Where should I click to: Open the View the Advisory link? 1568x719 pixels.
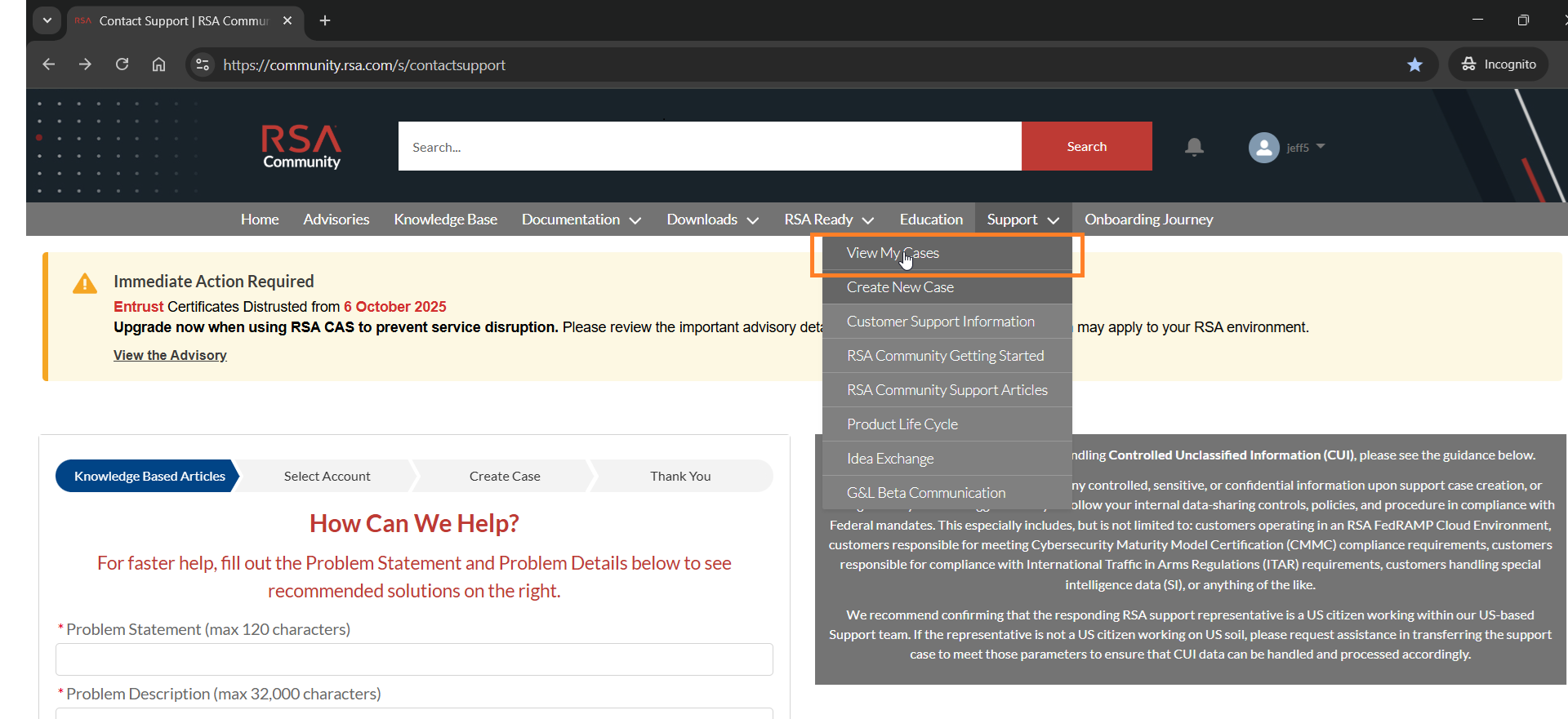click(x=170, y=355)
